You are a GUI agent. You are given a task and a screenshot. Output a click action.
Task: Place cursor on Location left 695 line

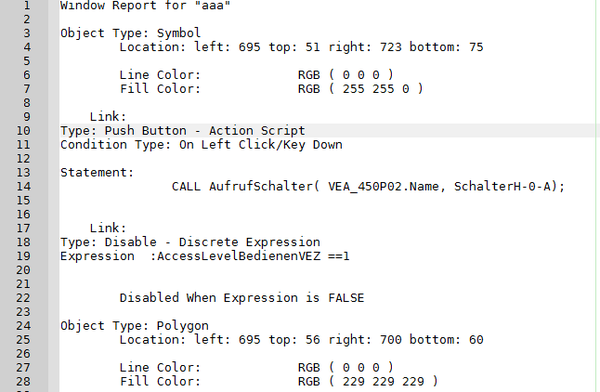click(301, 47)
